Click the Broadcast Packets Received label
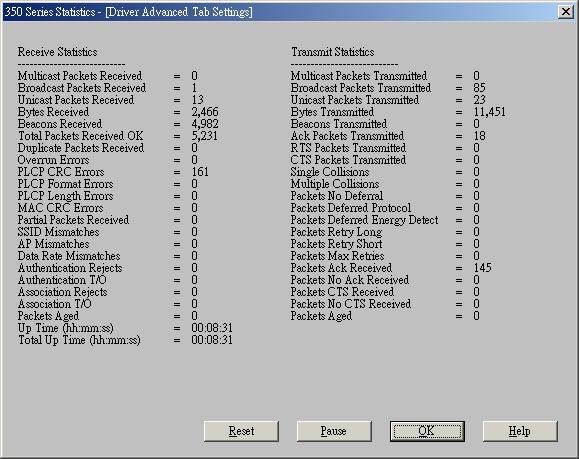This screenshot has width=579, height=459. 82,88
